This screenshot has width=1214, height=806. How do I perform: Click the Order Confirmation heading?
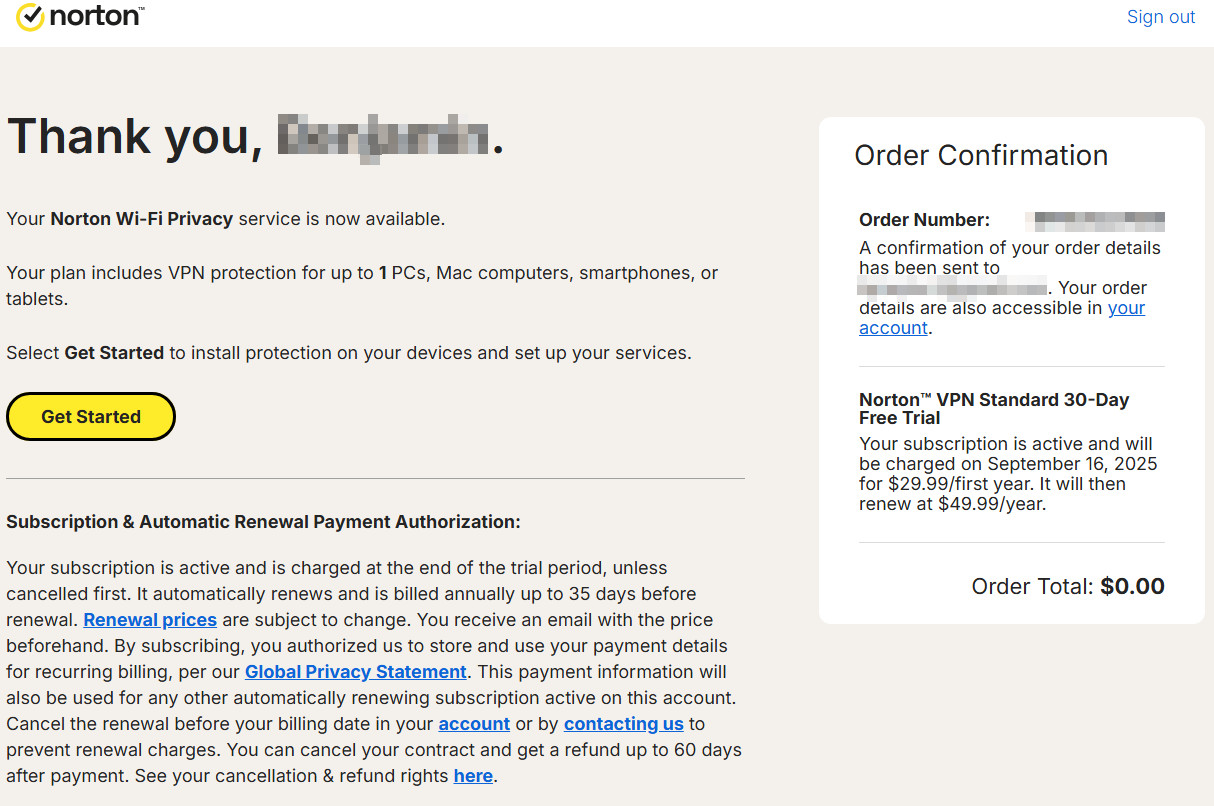[x=981, y=156]
